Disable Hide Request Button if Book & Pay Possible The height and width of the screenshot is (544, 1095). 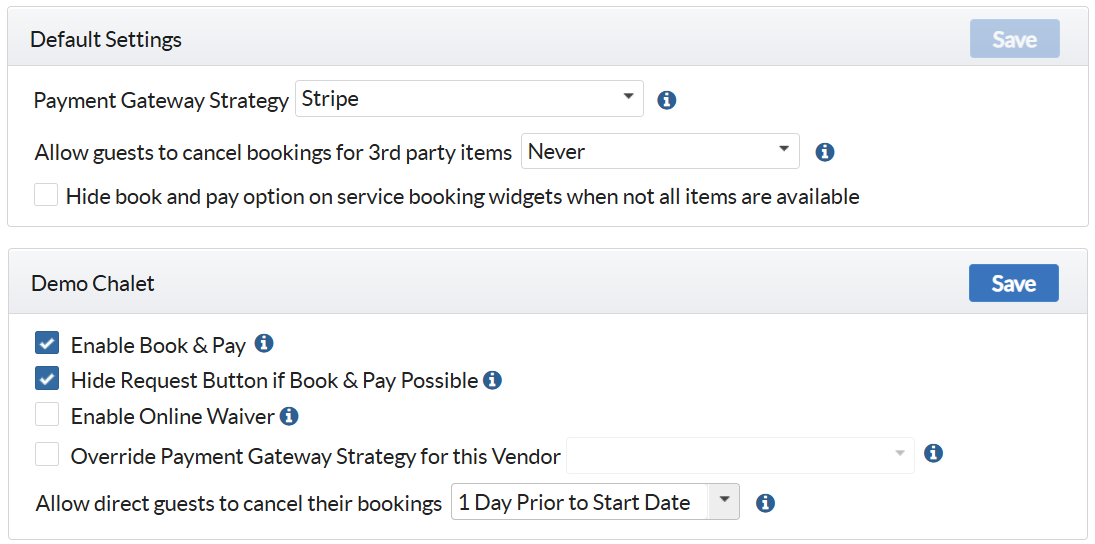[47, 379]
